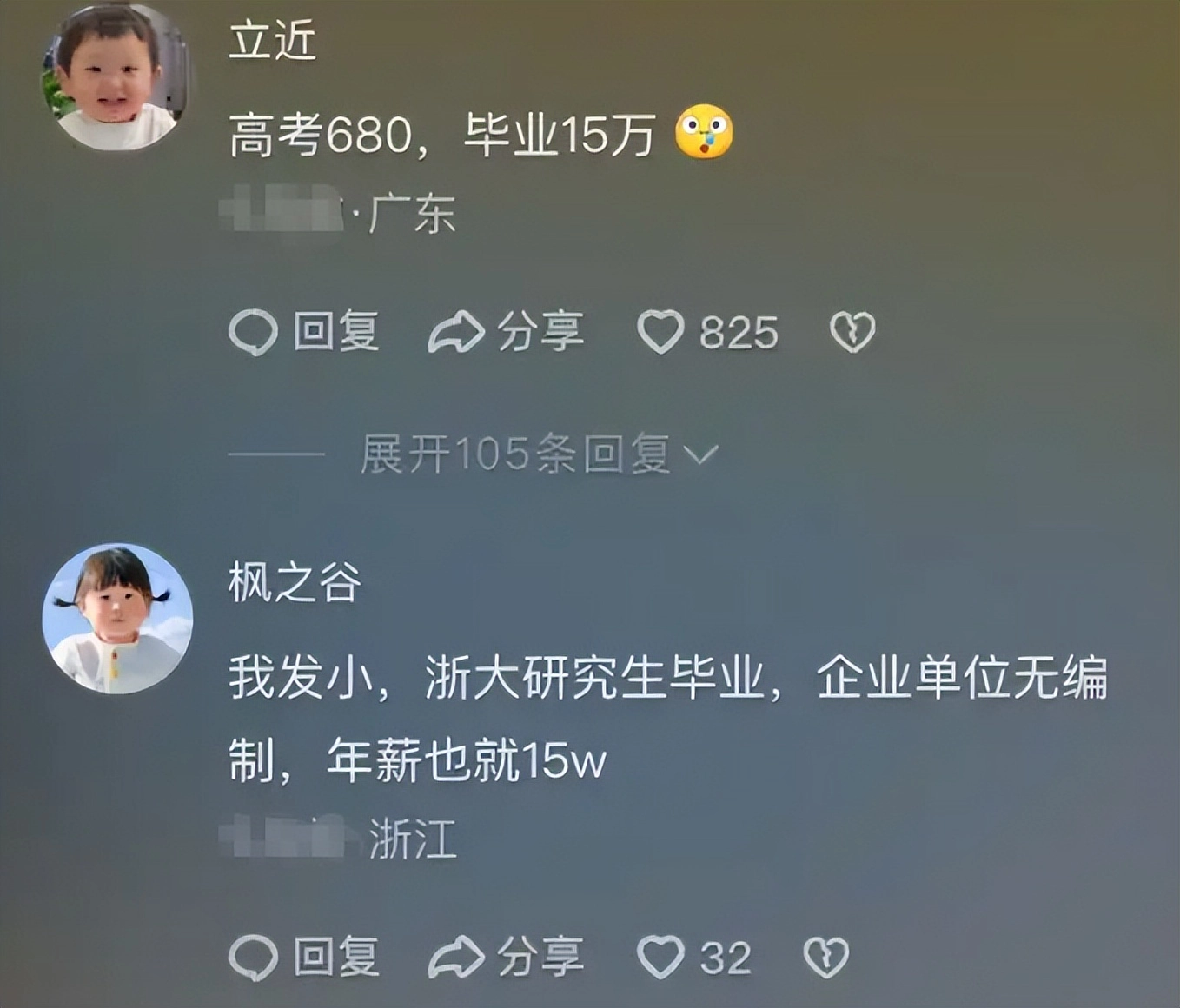The width and height of the screenshot is (1180, 1008).
Task: Dislike 立近's comment with the broken-heart icon
Action: tap(852, 332)
